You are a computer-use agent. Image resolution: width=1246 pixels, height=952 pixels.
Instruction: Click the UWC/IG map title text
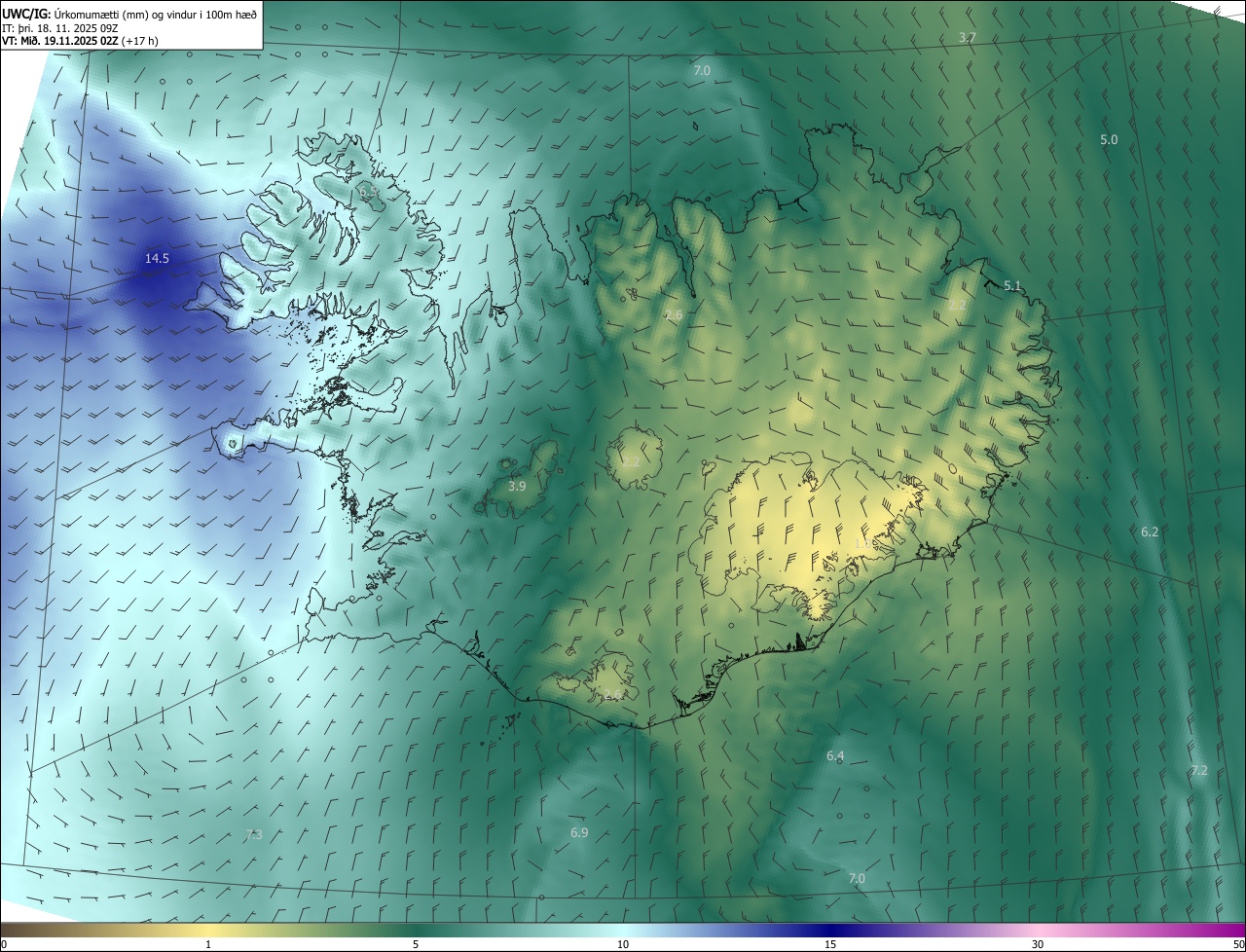[130, 14]
